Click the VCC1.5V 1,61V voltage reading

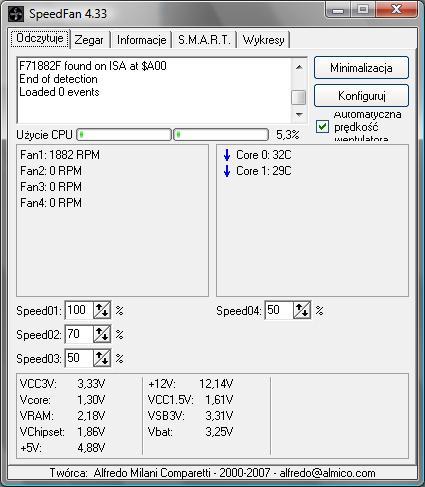pyautogui.click(x=190, y=400)
